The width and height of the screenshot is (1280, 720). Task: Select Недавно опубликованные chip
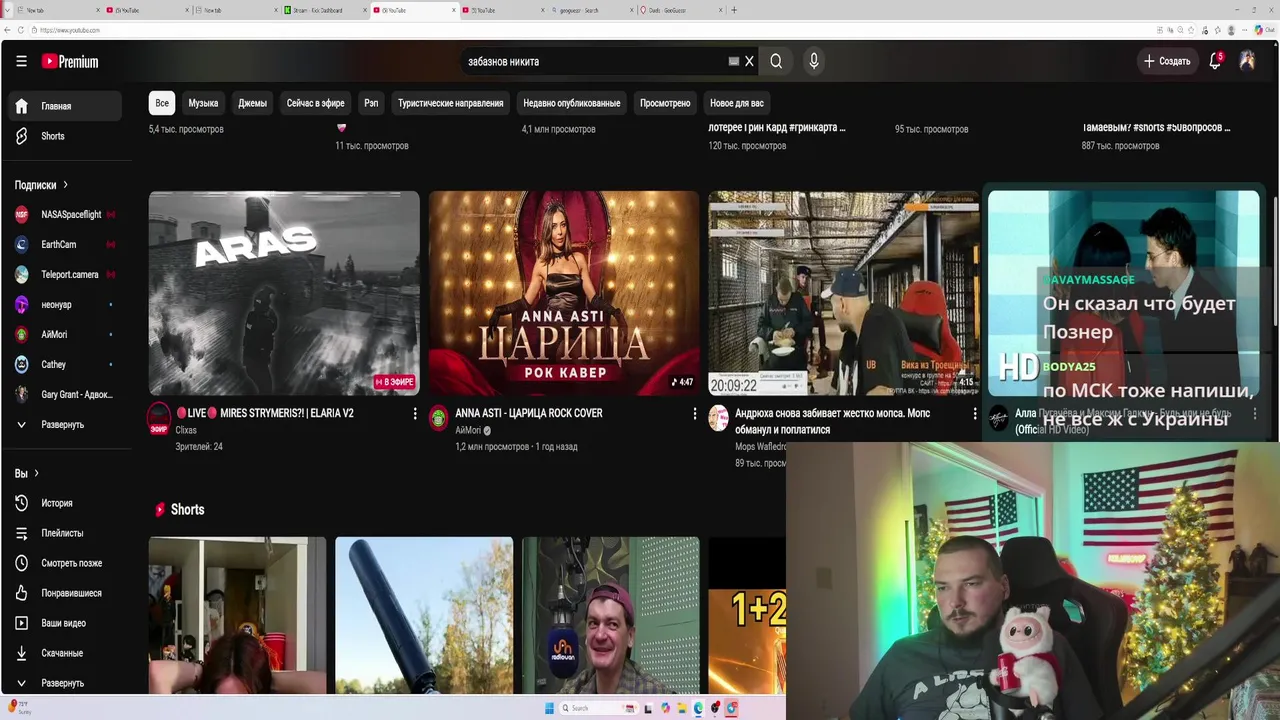click(x=571, y=103)
